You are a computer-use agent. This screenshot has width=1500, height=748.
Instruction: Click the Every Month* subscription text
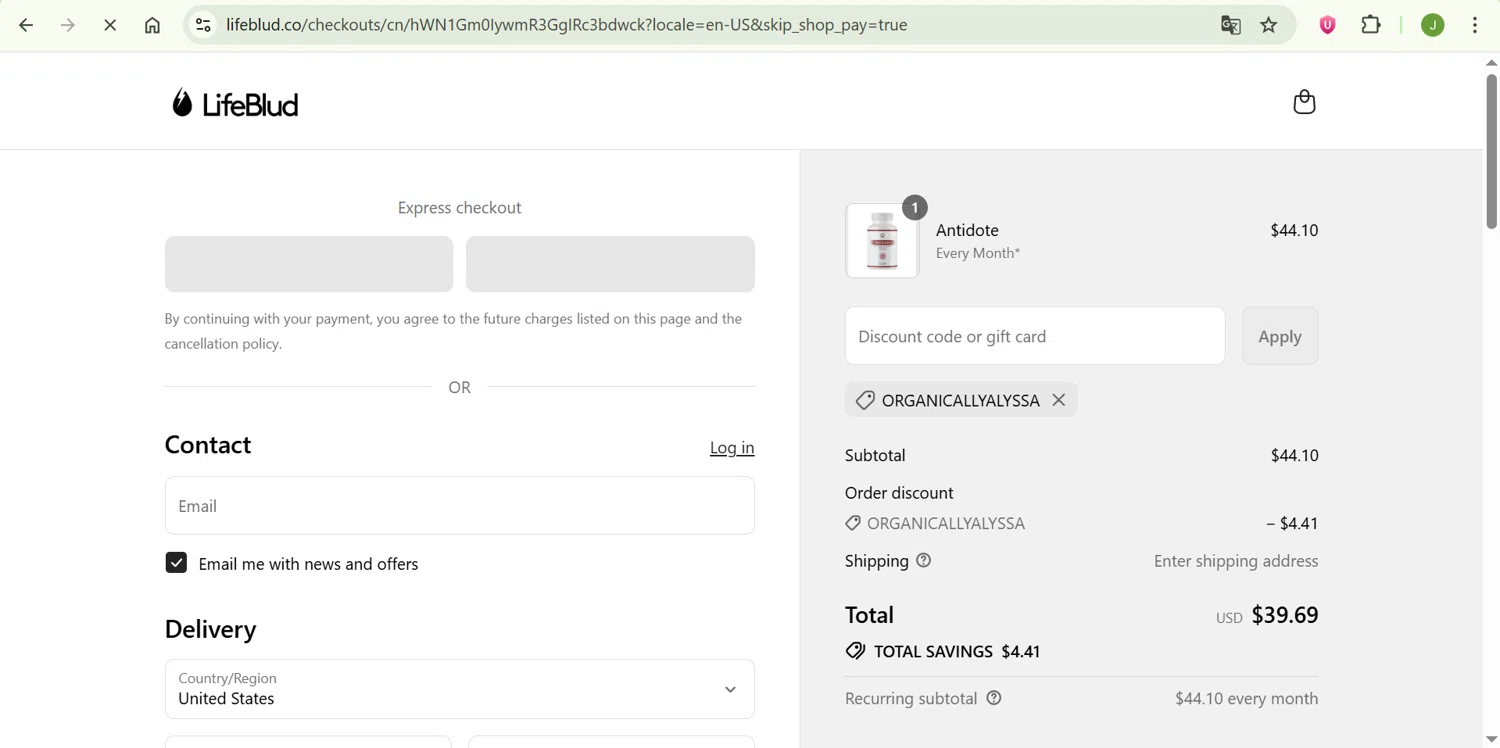click(978, 254)
